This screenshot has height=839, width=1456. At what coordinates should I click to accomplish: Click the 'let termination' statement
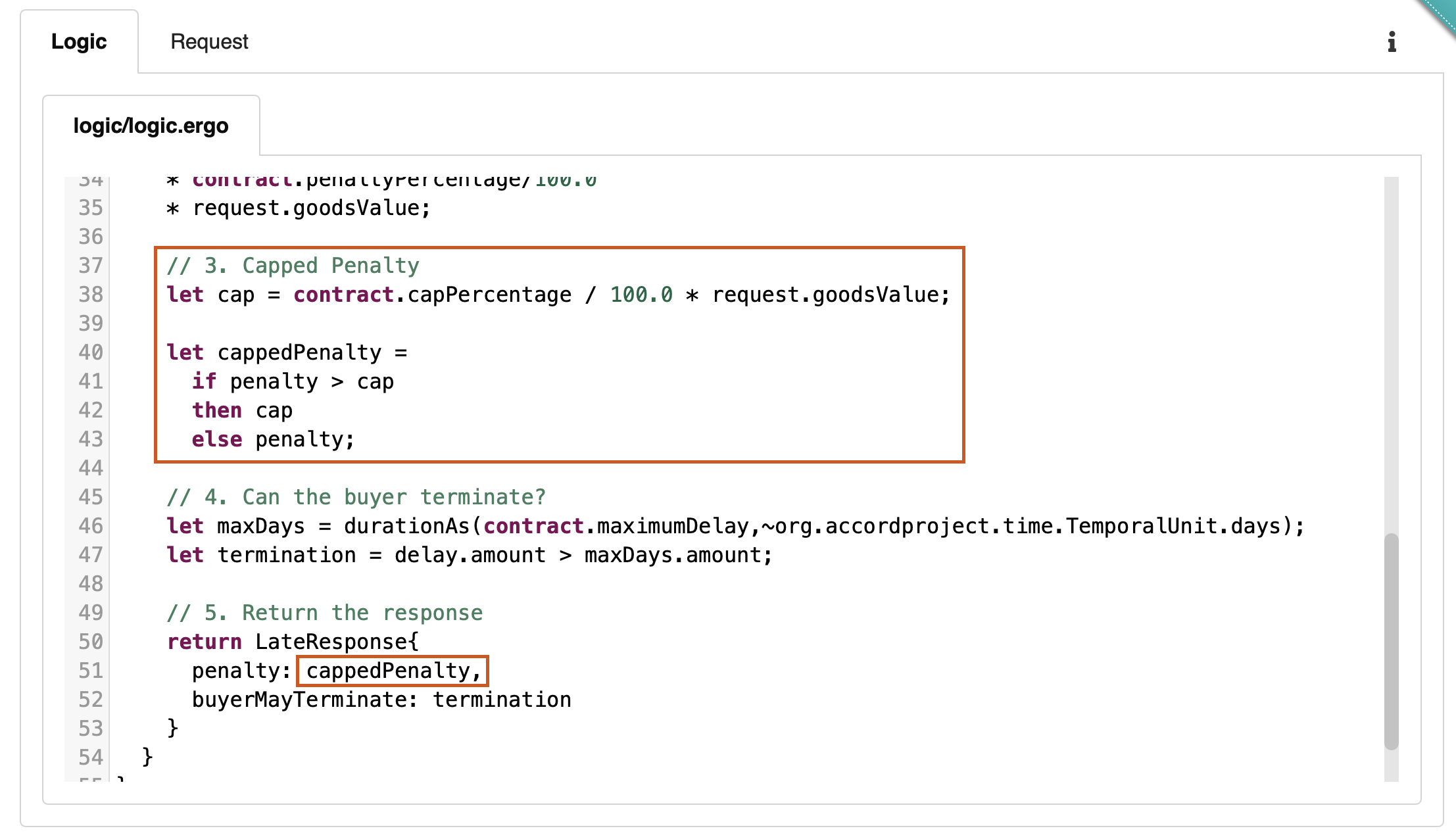point(470,555)
